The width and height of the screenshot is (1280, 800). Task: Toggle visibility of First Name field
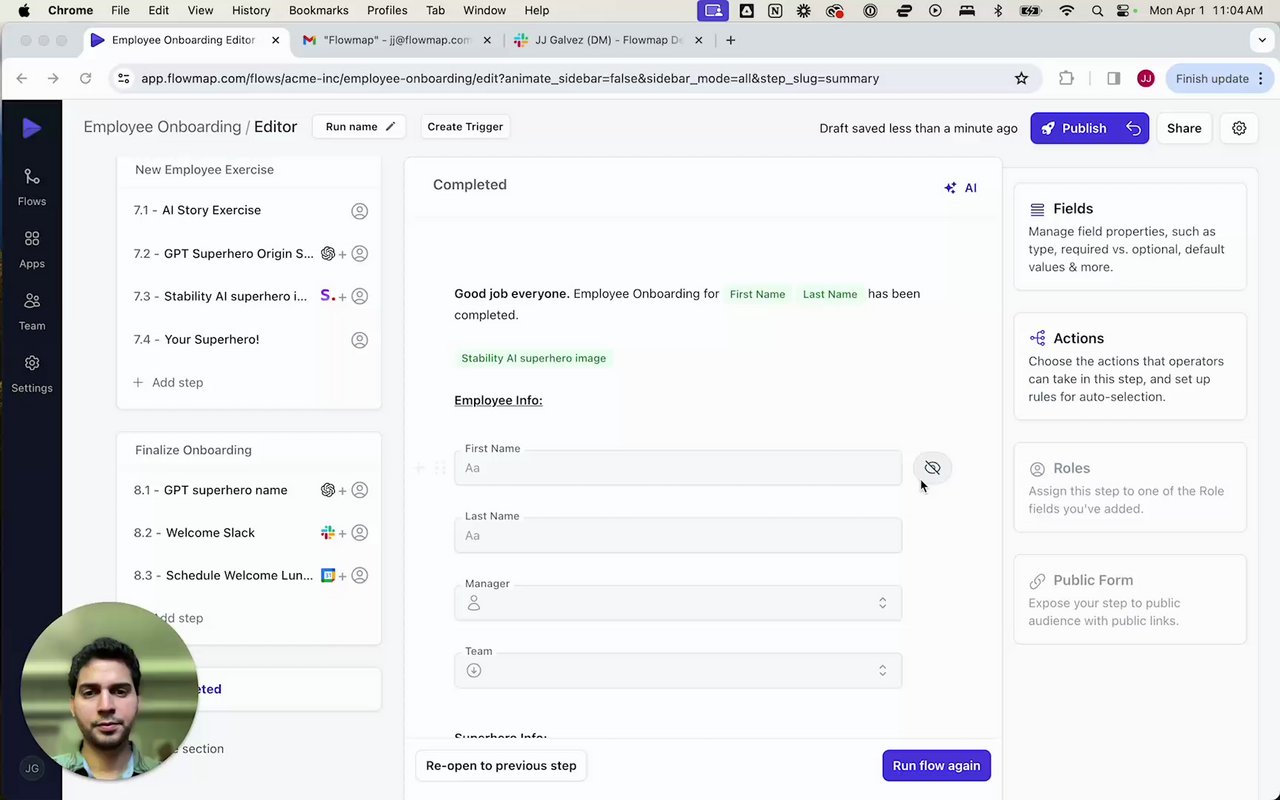[932, 468]
